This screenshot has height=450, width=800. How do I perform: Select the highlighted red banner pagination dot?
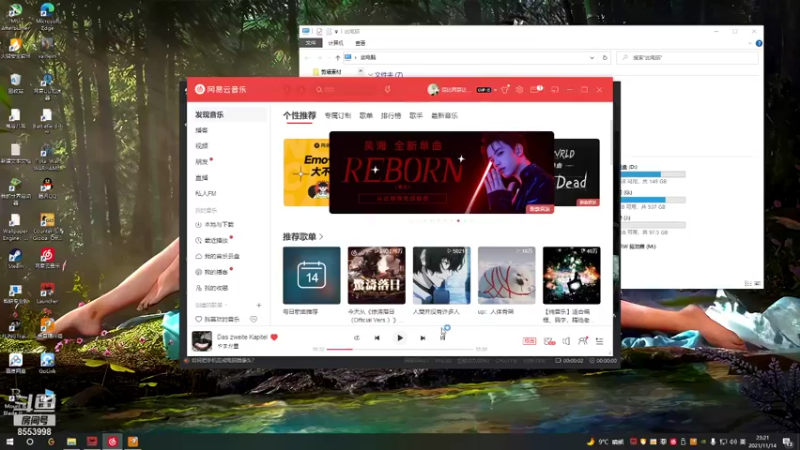point(458,221)
